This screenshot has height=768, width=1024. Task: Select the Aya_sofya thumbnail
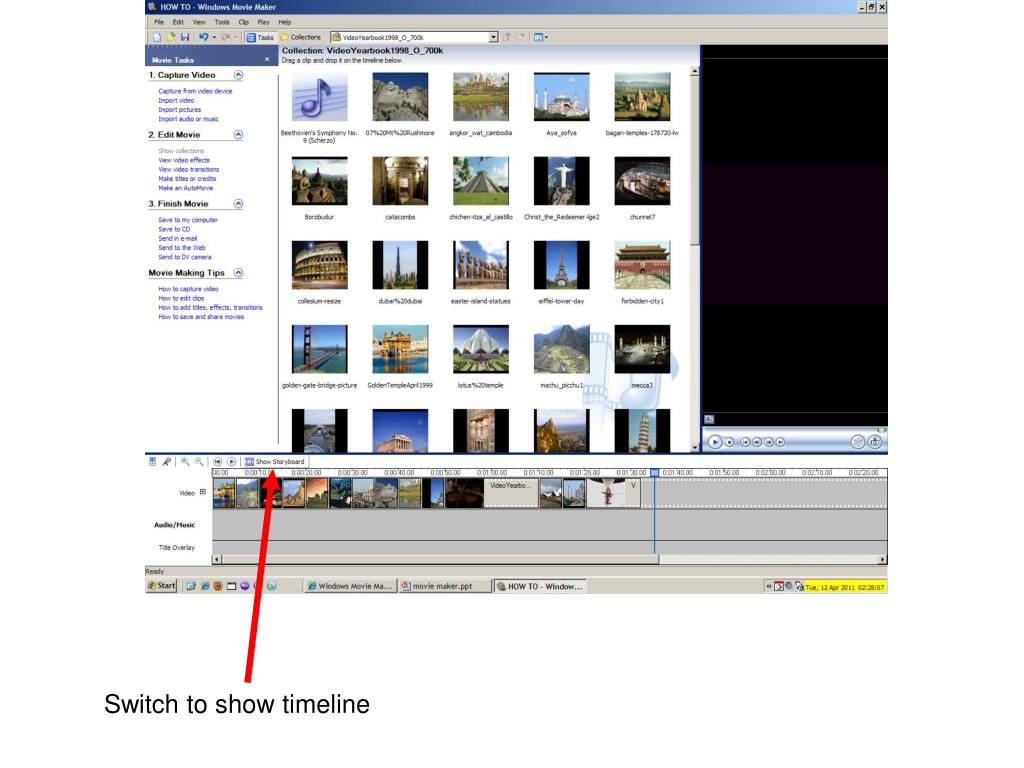pyautogui.click(x=562, y=97)
